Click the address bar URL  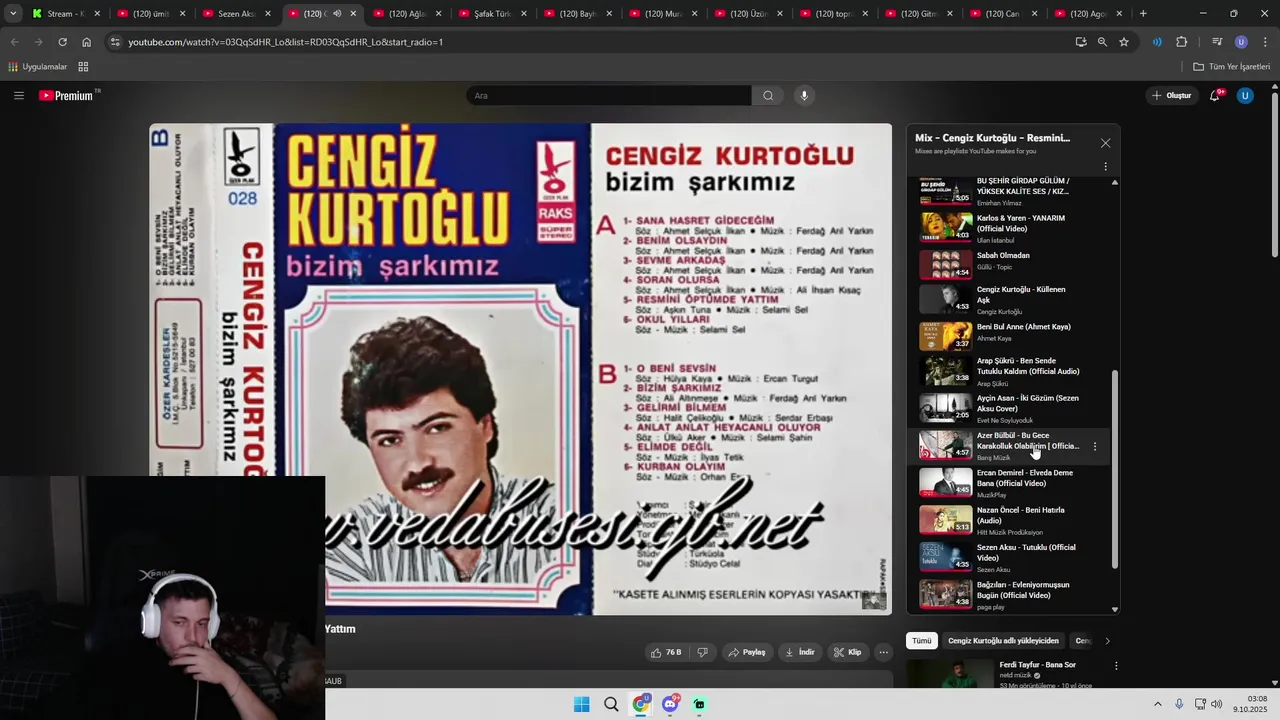pyautogui.click(x=286, y=42)
